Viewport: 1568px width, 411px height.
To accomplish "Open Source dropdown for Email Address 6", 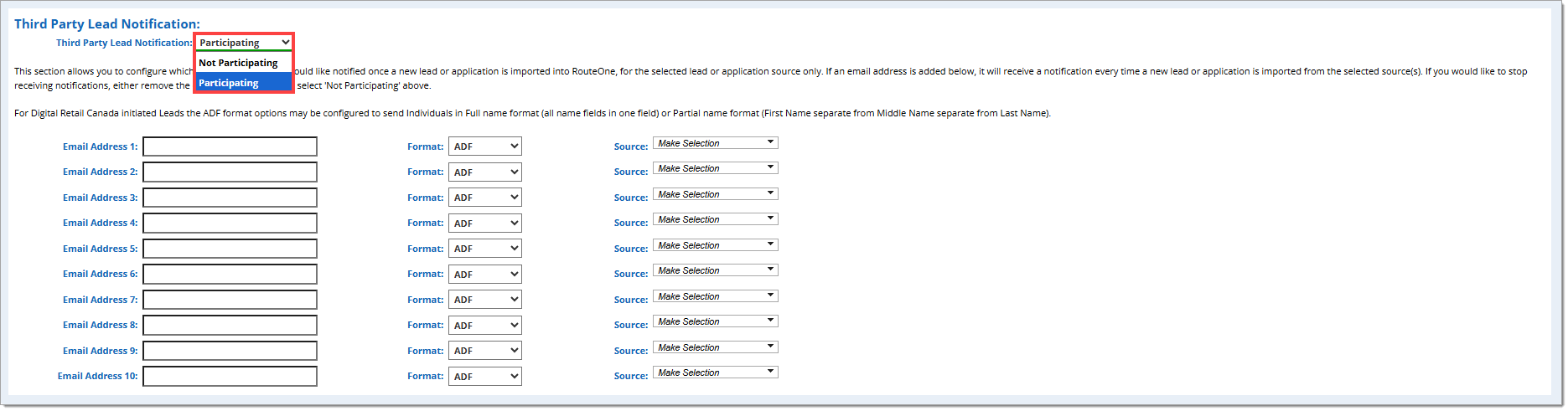I will pyautogui.click(x=715, y=270).
